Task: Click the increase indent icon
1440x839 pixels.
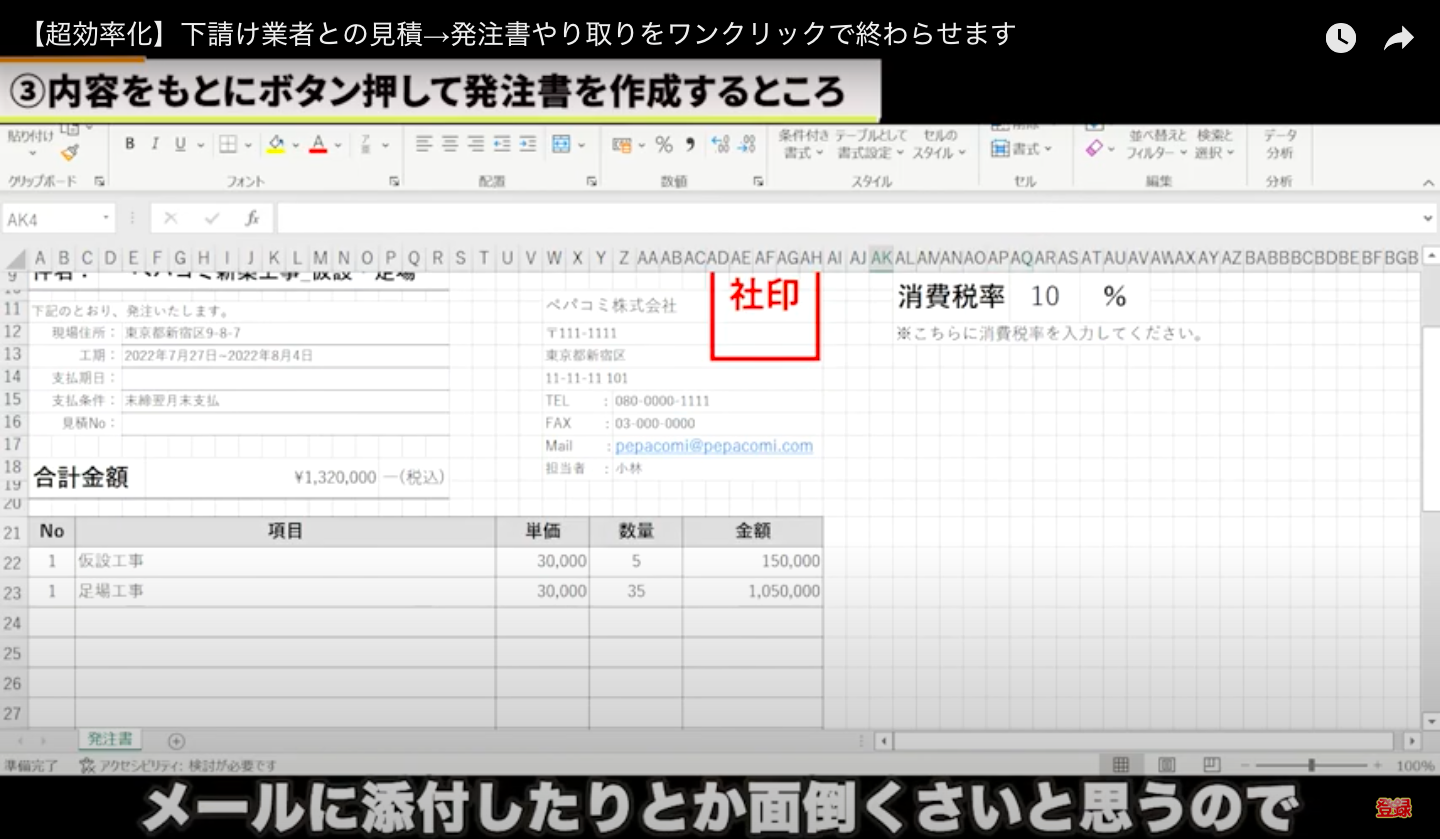Action: (526, 144)
